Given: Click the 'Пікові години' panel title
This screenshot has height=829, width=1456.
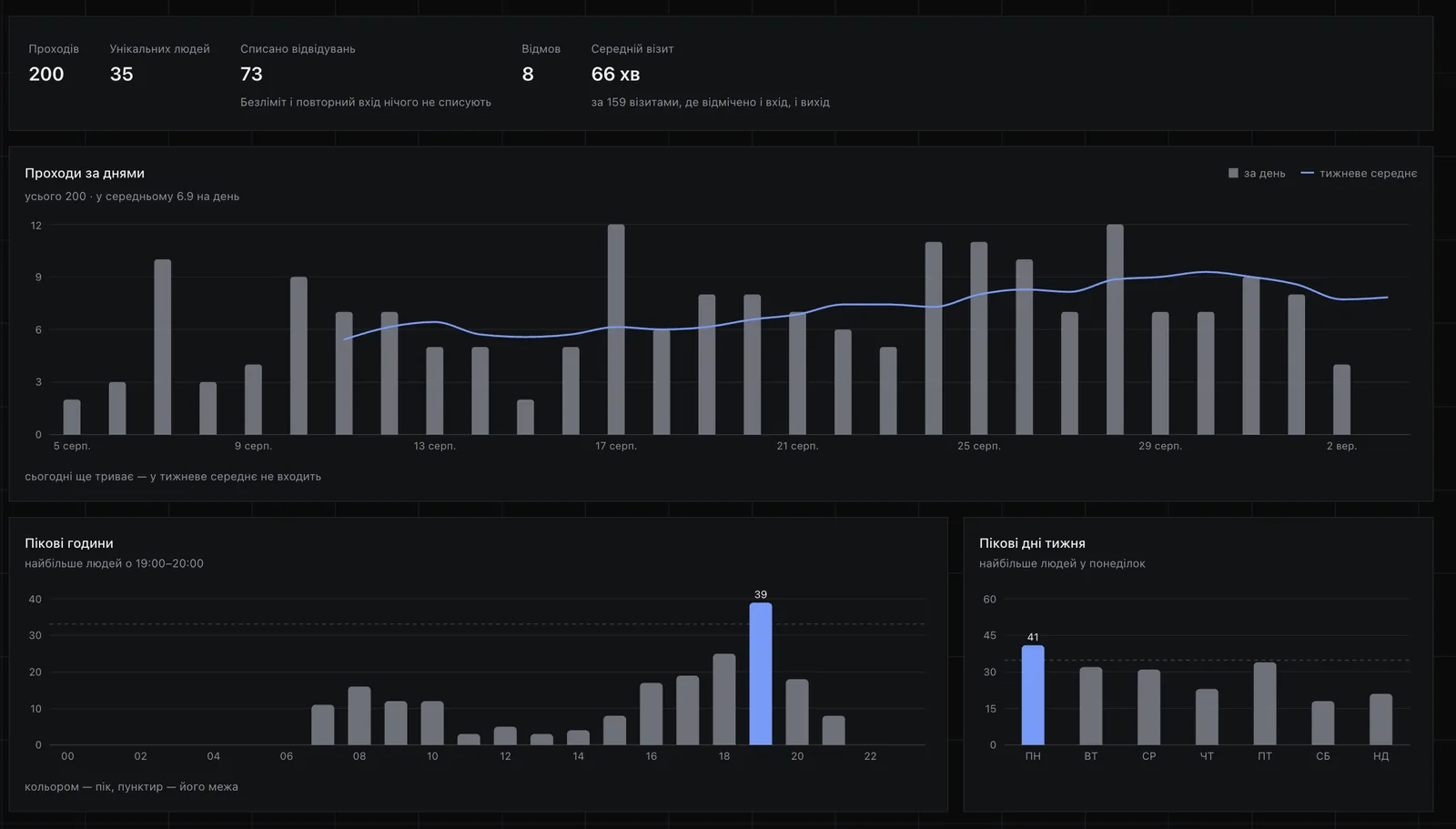Looking at the screenshot, I should 69,543.
